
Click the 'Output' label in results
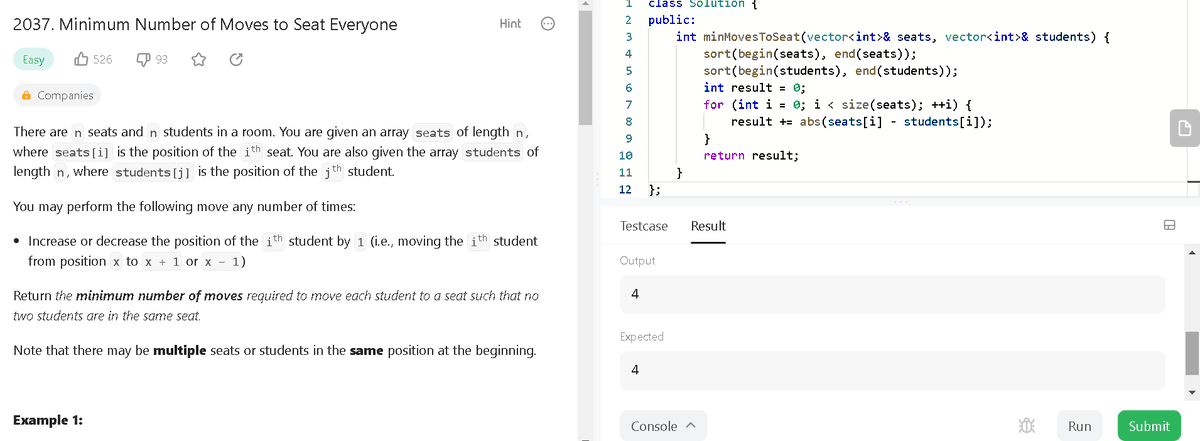[638, 261]
